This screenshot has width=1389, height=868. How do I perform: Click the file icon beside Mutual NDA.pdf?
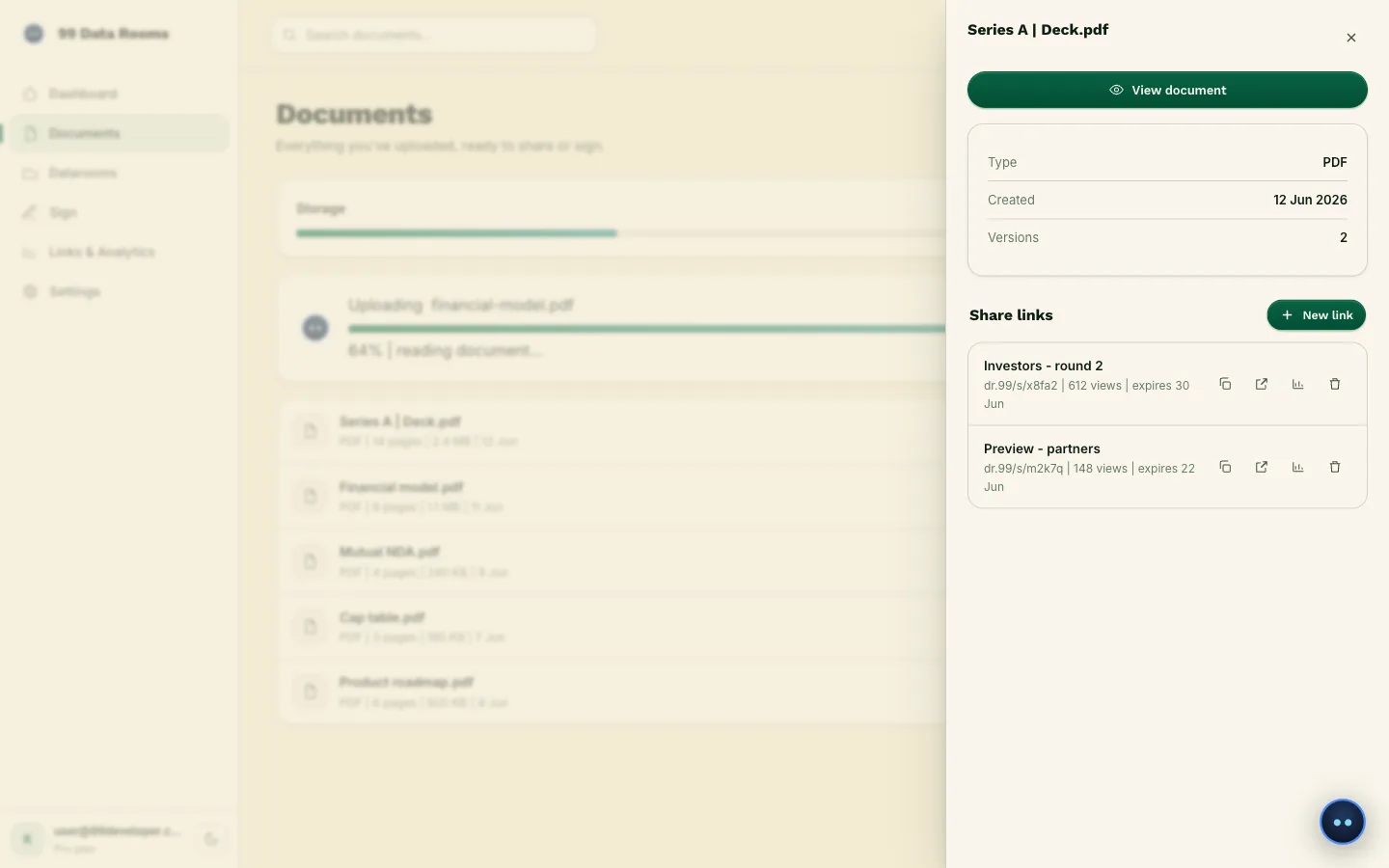pyautogui.click(x=311, y=561)
